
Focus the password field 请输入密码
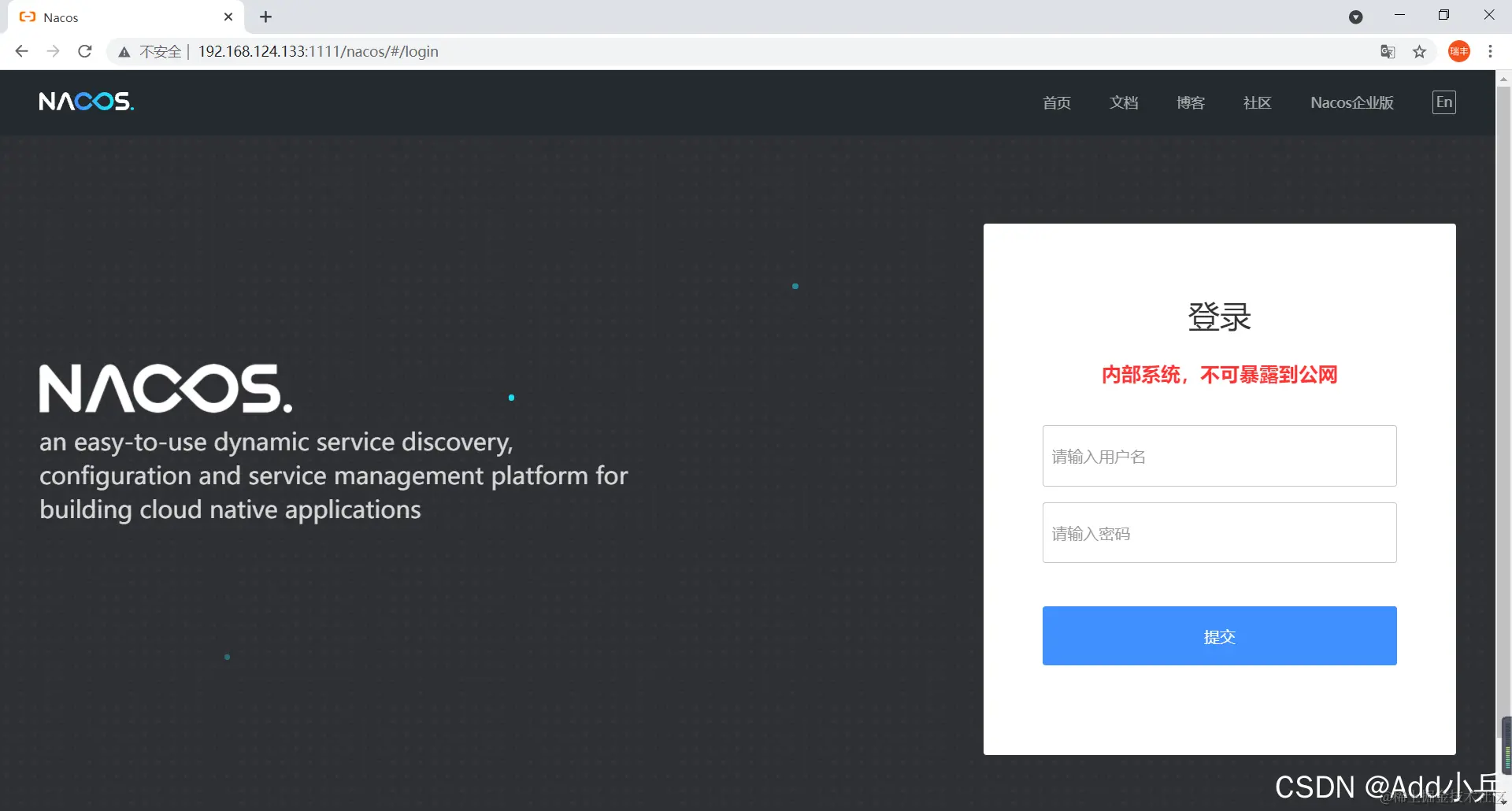[x=1219, y=533]
